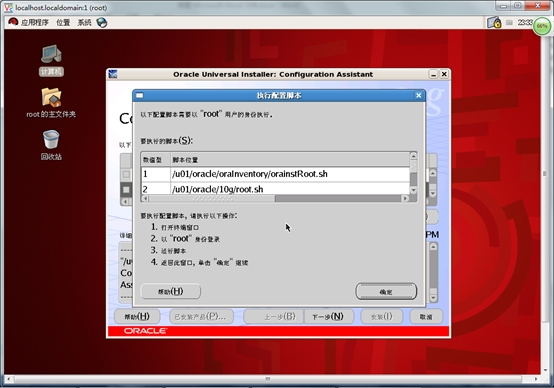Select number cell 1 in script table
This screenshot has width=554, height=388.
pos(156,174)
